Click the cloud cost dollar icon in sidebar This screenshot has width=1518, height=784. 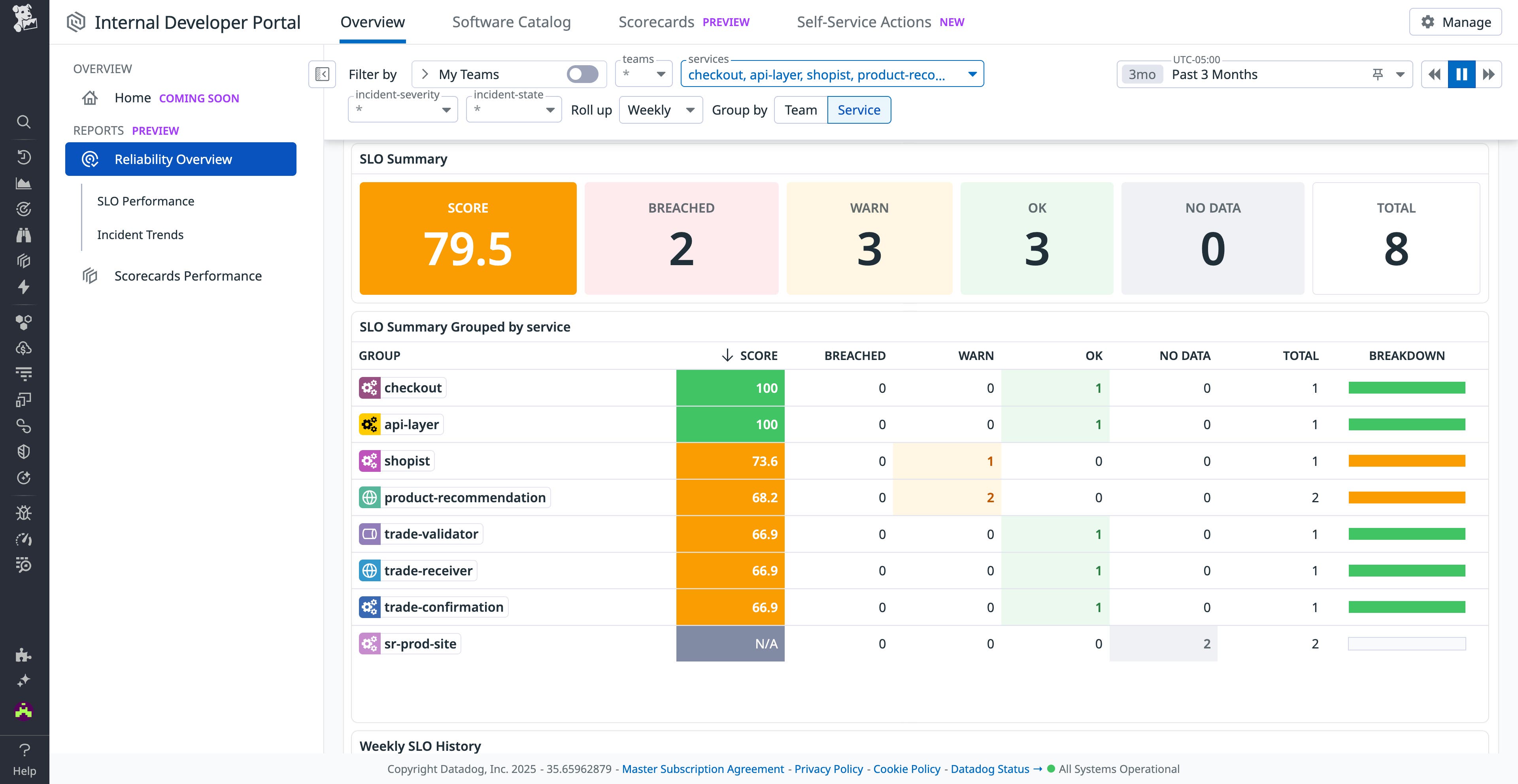24,347
